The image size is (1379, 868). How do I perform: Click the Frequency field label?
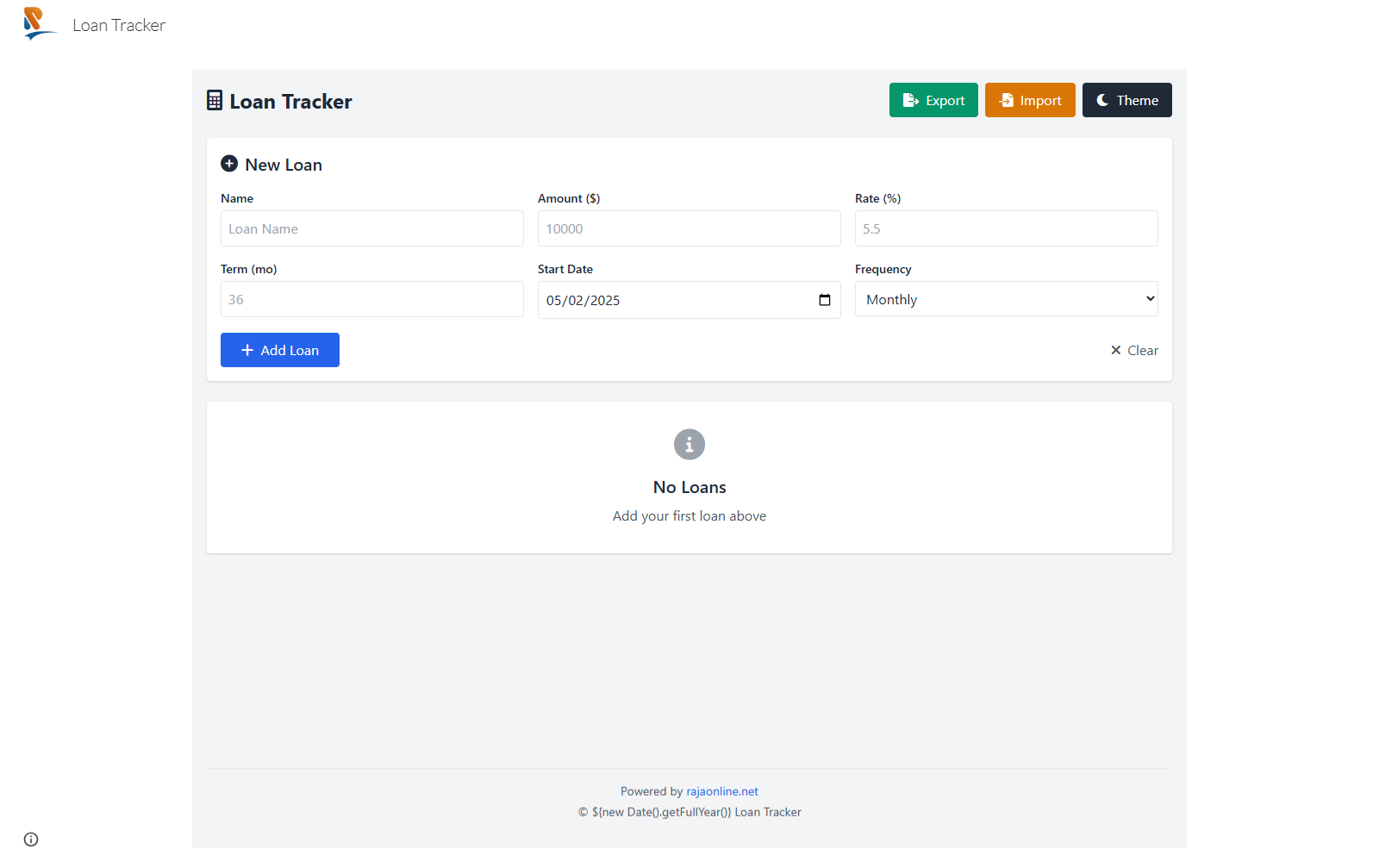pos(883,269)
